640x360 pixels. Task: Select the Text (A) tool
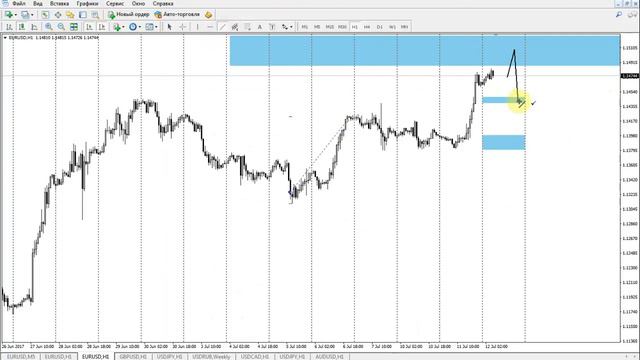260,27
